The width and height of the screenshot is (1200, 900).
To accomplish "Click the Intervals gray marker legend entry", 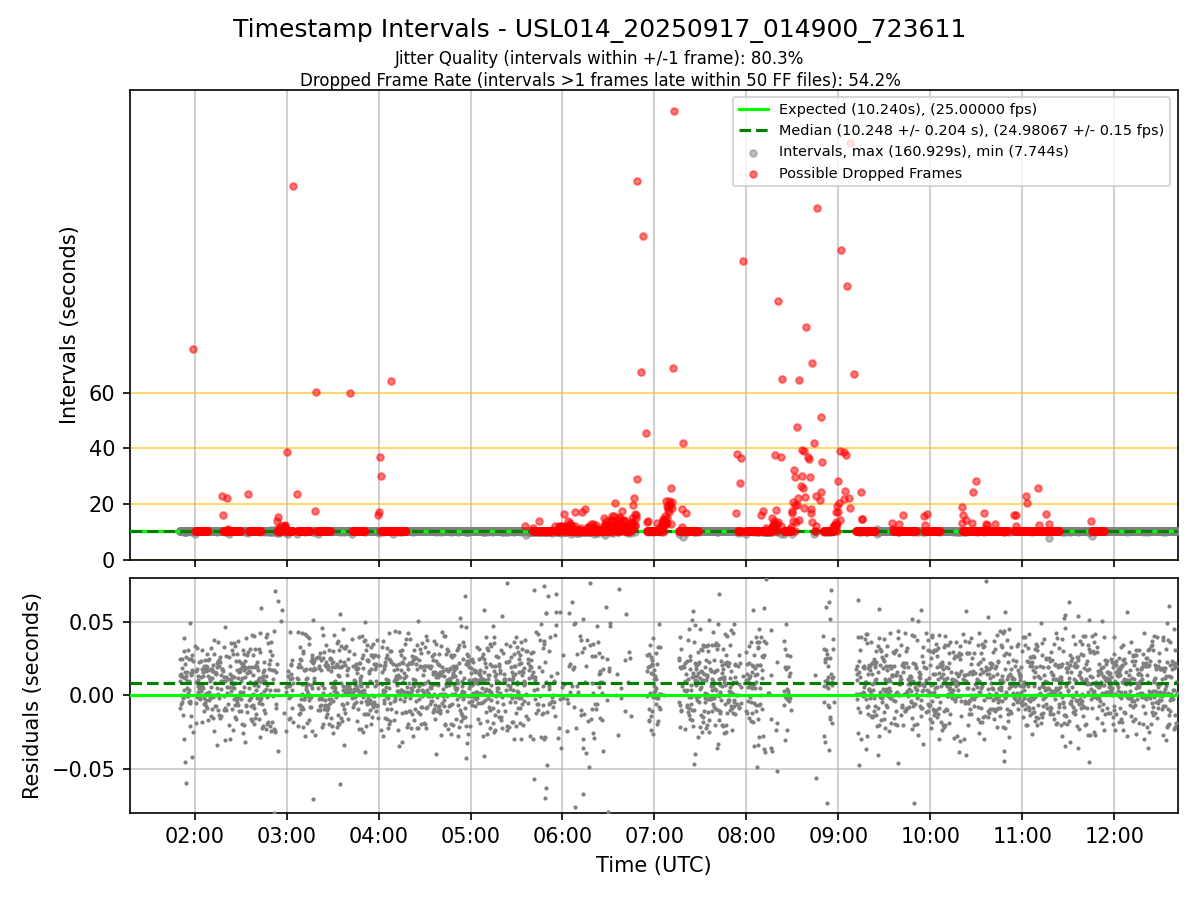I will pyautogui.click(x=908, y=151).
